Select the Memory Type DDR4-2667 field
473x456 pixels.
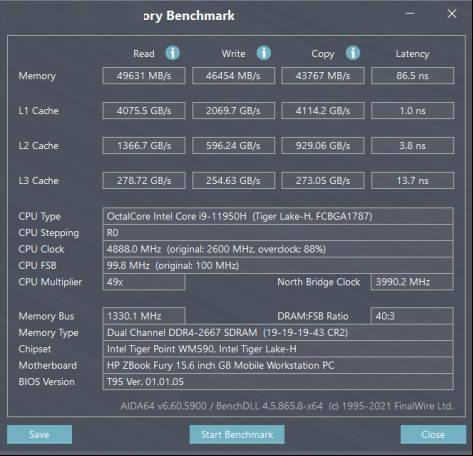click(x=278, y=332)
